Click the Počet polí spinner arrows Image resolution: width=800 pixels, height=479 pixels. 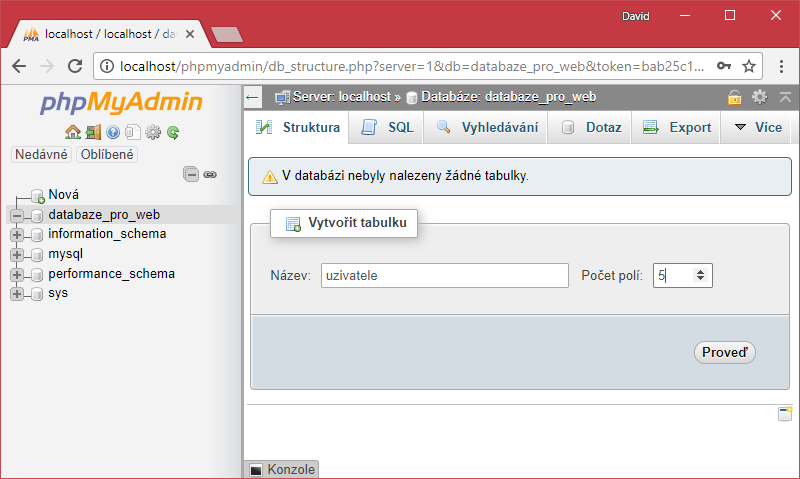tap(701, 275)
